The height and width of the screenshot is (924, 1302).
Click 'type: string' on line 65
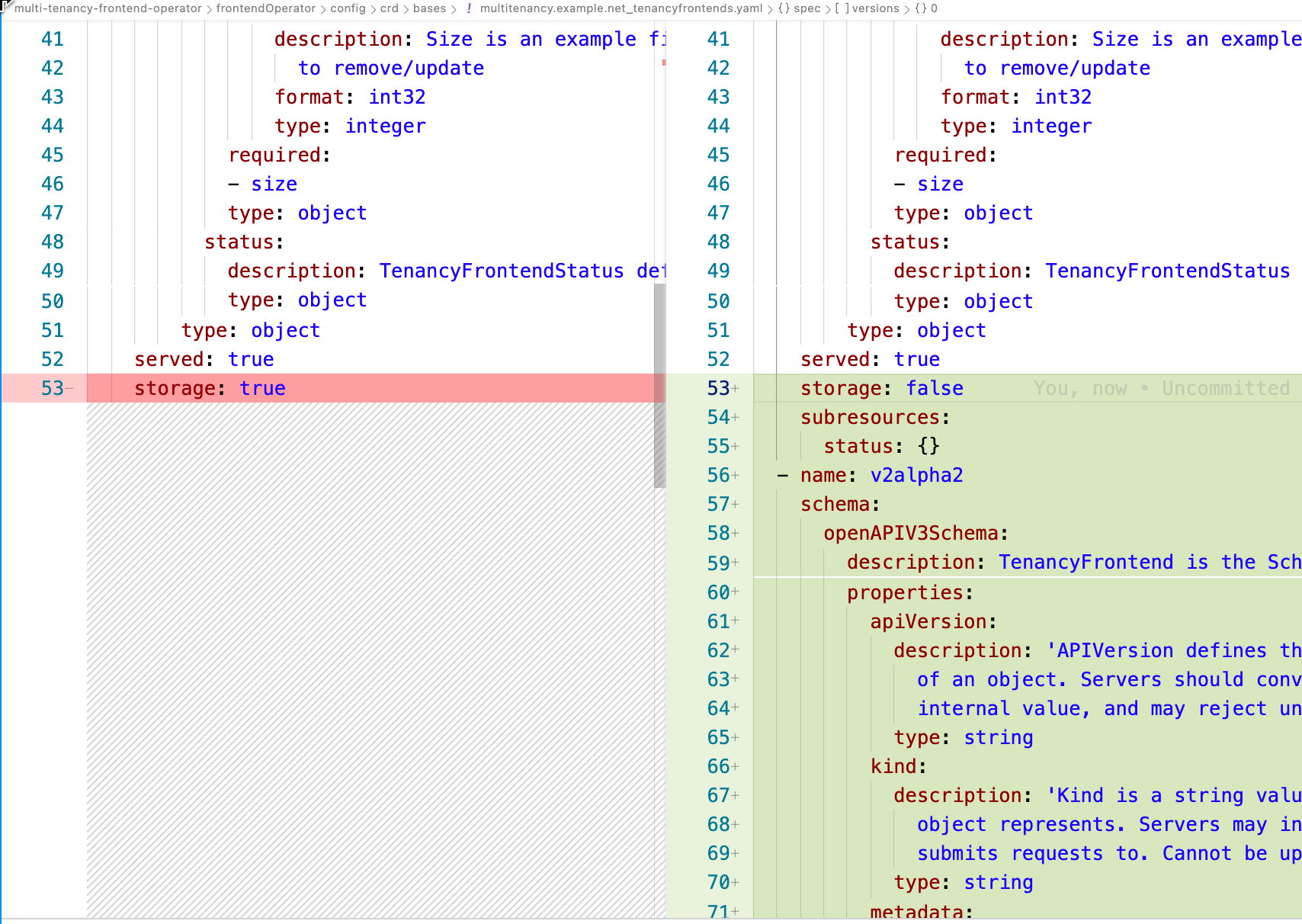964,737
